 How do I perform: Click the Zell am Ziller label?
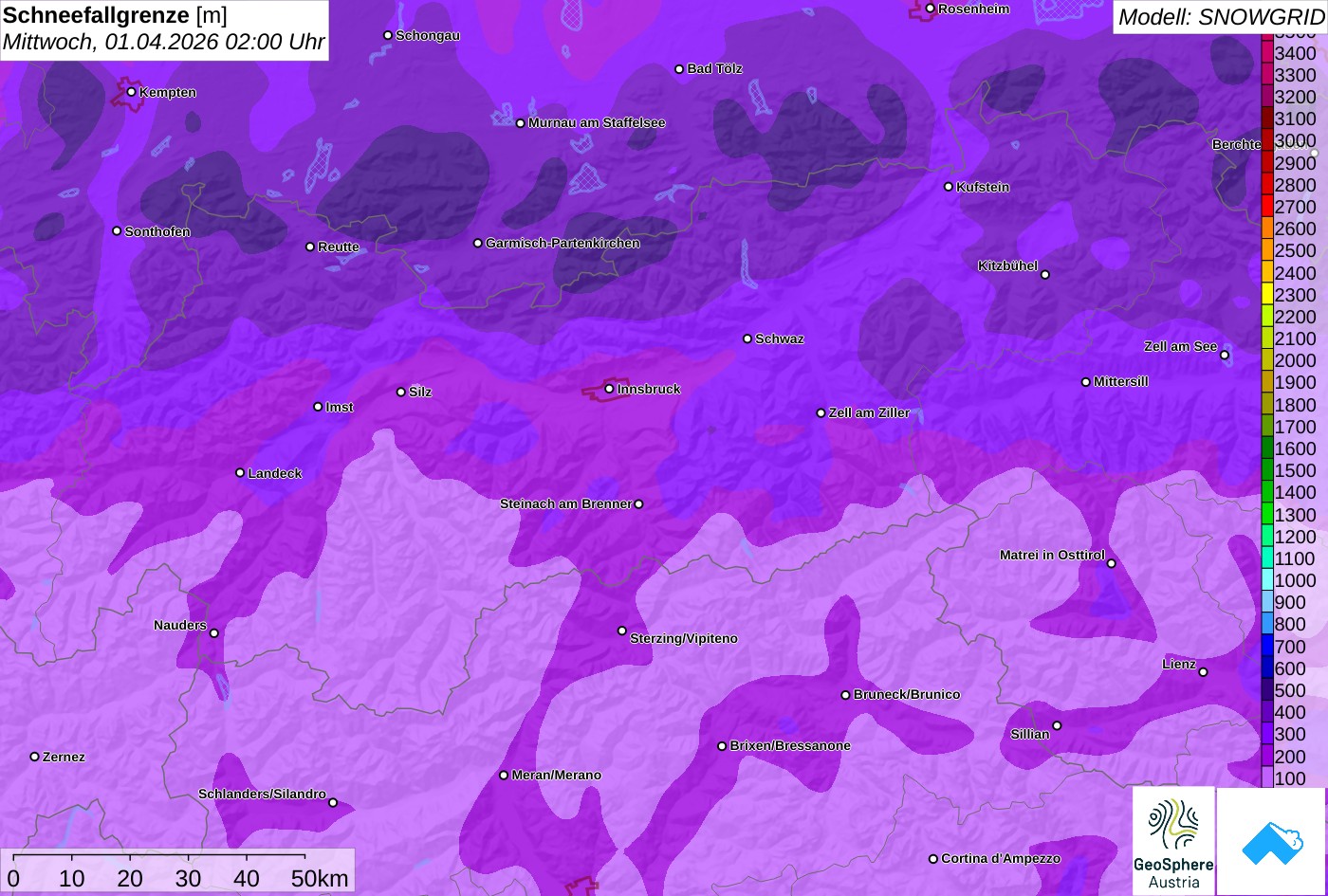[x=869, y=412]
